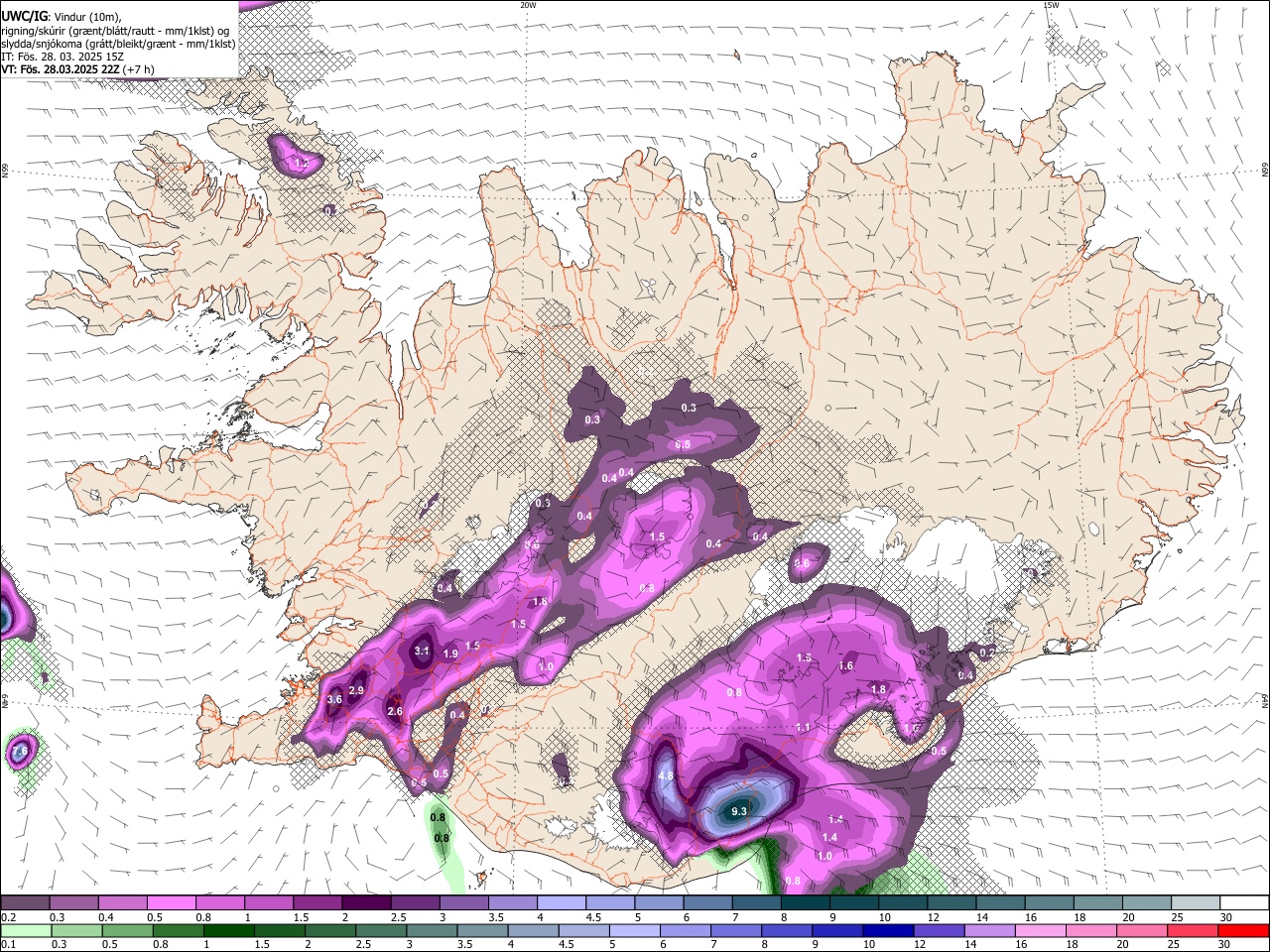This screenshot has height=952, width=1270.
Task: Click the 9.3 precipitation maximum label
Action: click(x=738, y=811)
